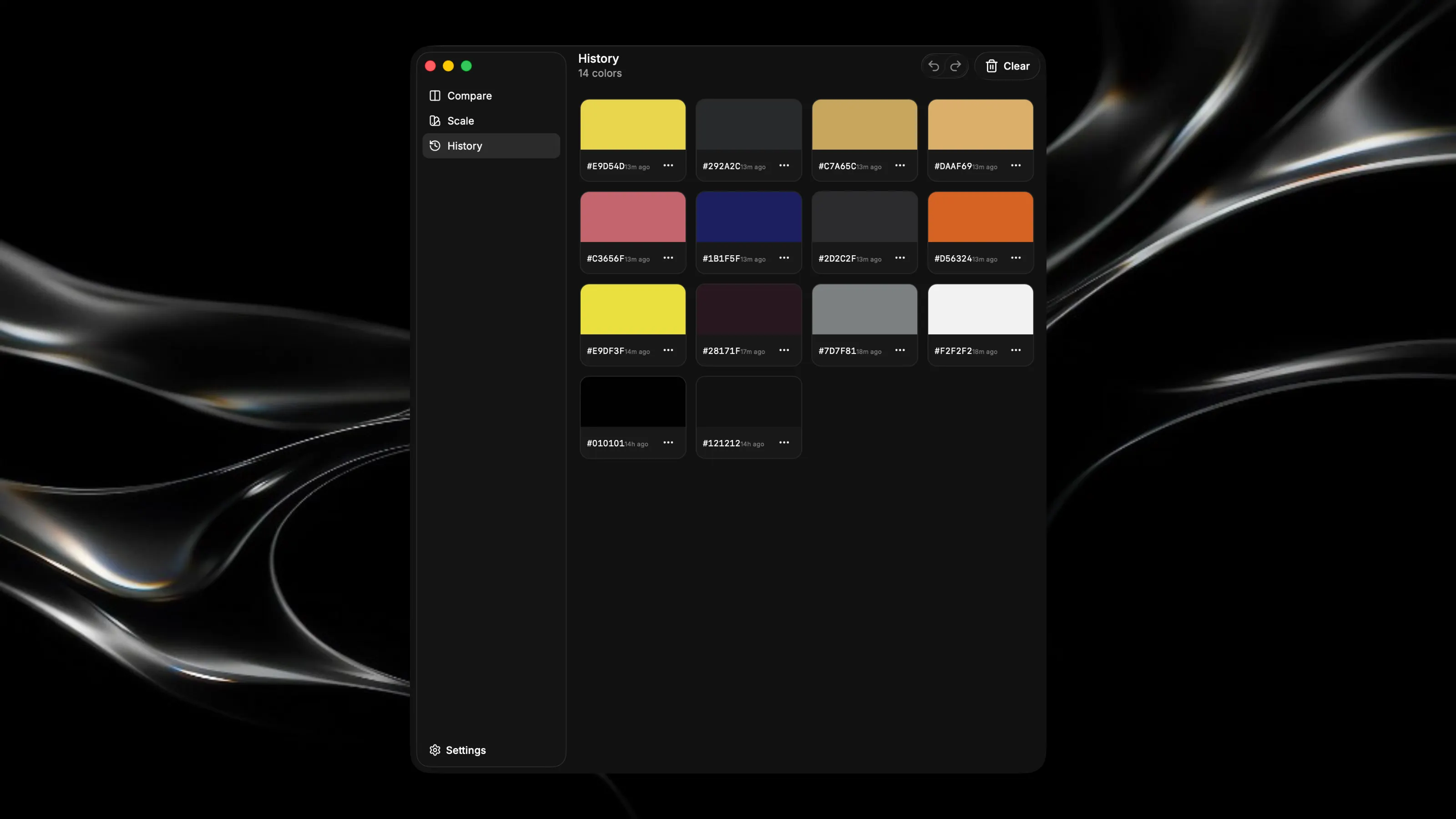
Task: Select the navy #1B1F5F swatch
Action: [x=748, y=217]
